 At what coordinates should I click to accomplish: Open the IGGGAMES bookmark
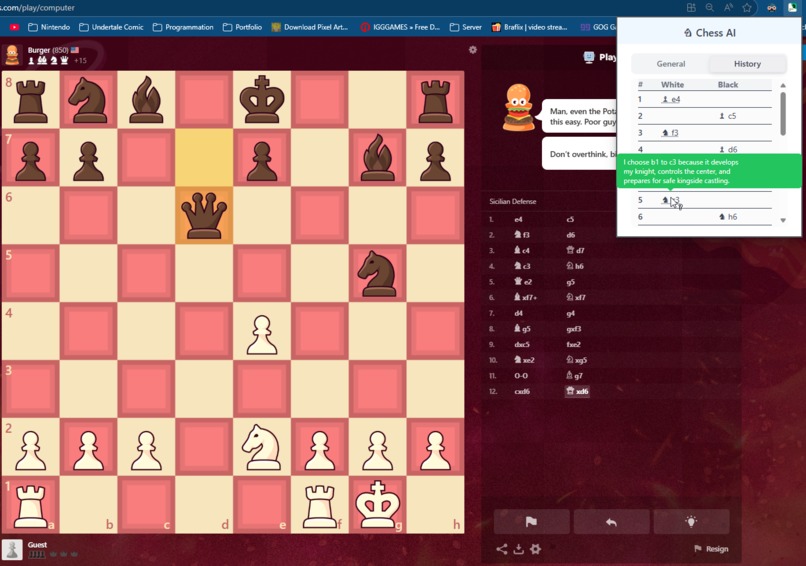tap(400, 27)
